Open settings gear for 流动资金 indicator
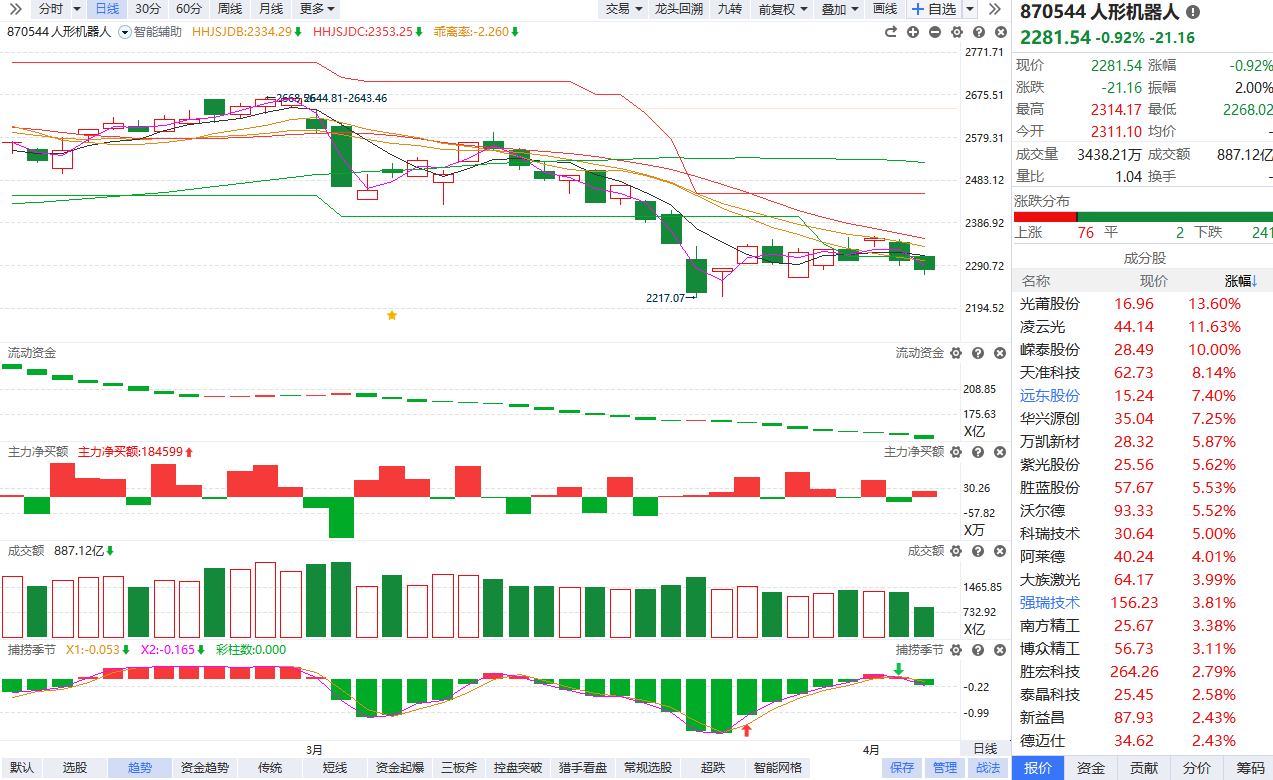Image resolution: width=1273 pixels, height=780 pixels. point(956,353)
